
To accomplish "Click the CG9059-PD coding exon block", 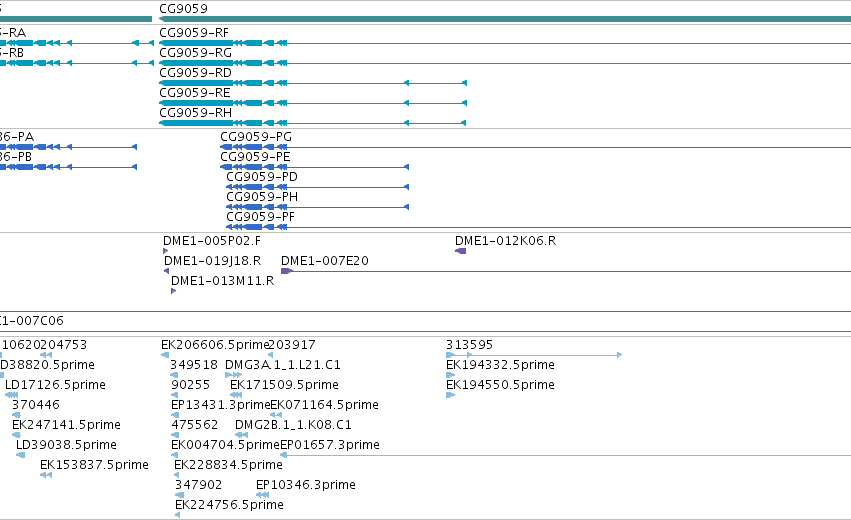I will [x=253, y=187].
